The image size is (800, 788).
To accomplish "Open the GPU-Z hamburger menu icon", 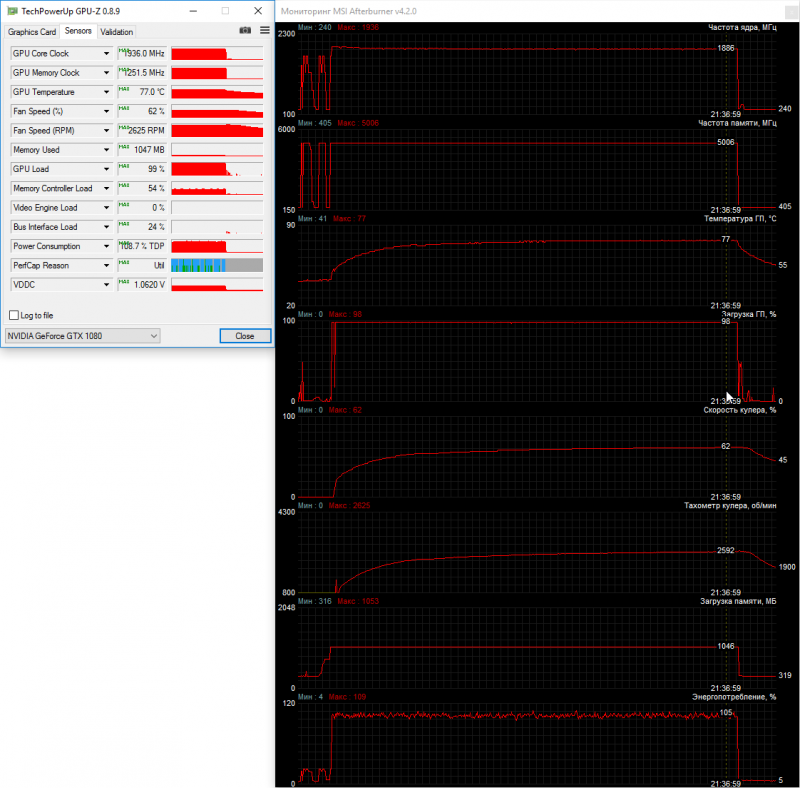I will (x=265, y=30).
